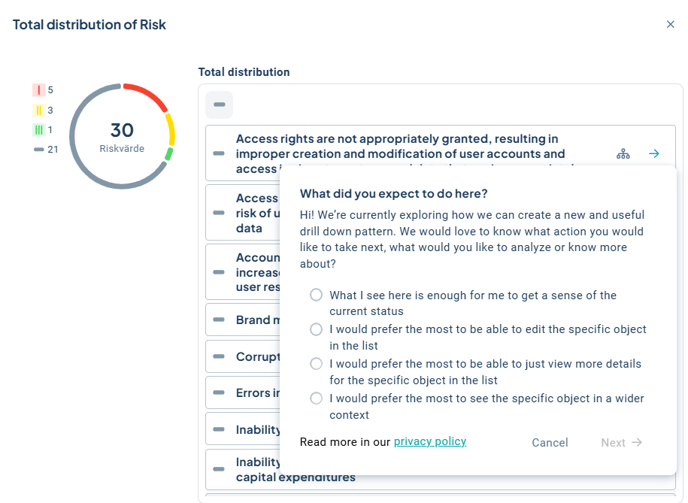Select 'see the specific object in wider context' option

coord(316,398)
